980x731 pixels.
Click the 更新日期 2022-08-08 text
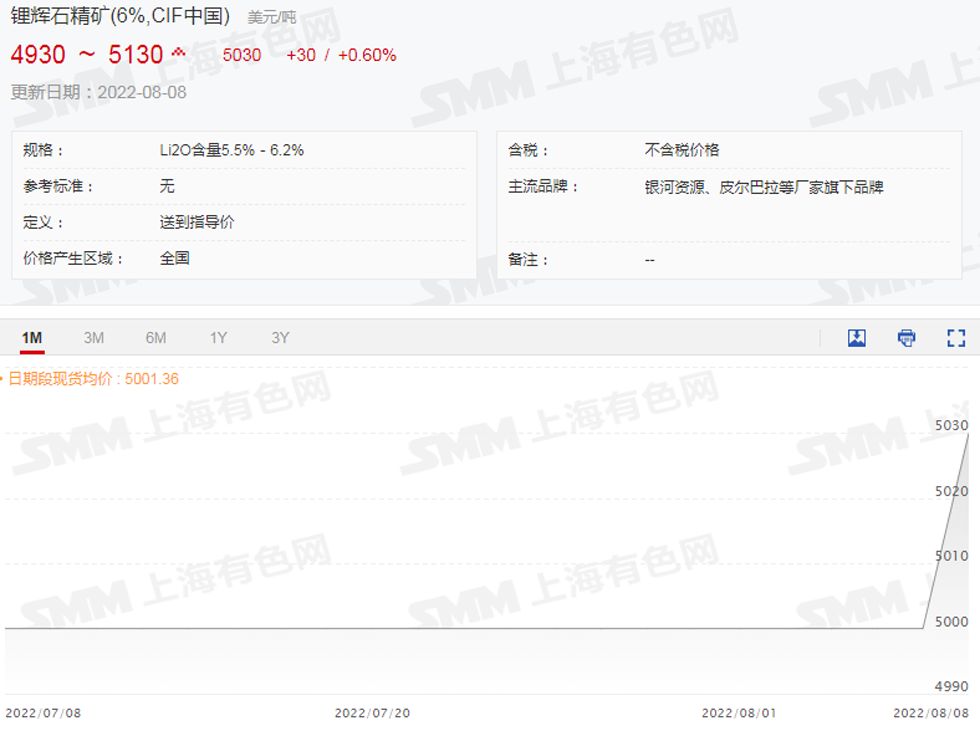(x=98, y=92)
